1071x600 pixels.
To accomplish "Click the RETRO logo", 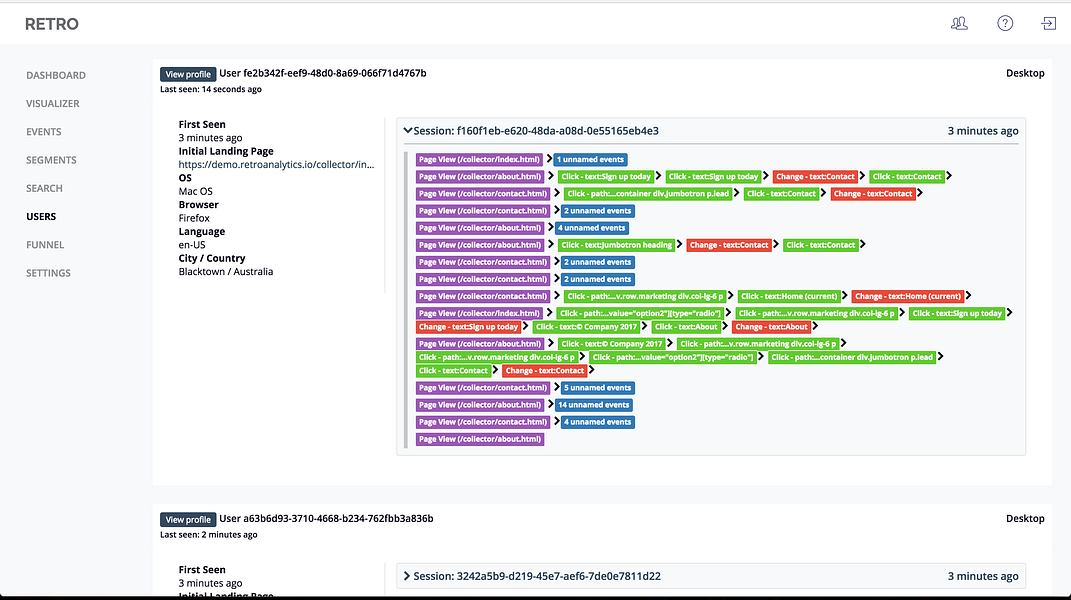I will (52, 24).
